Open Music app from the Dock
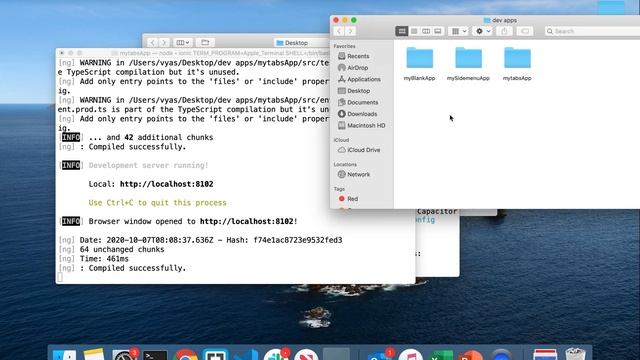The image size is (640, 360). click(410, 354)
